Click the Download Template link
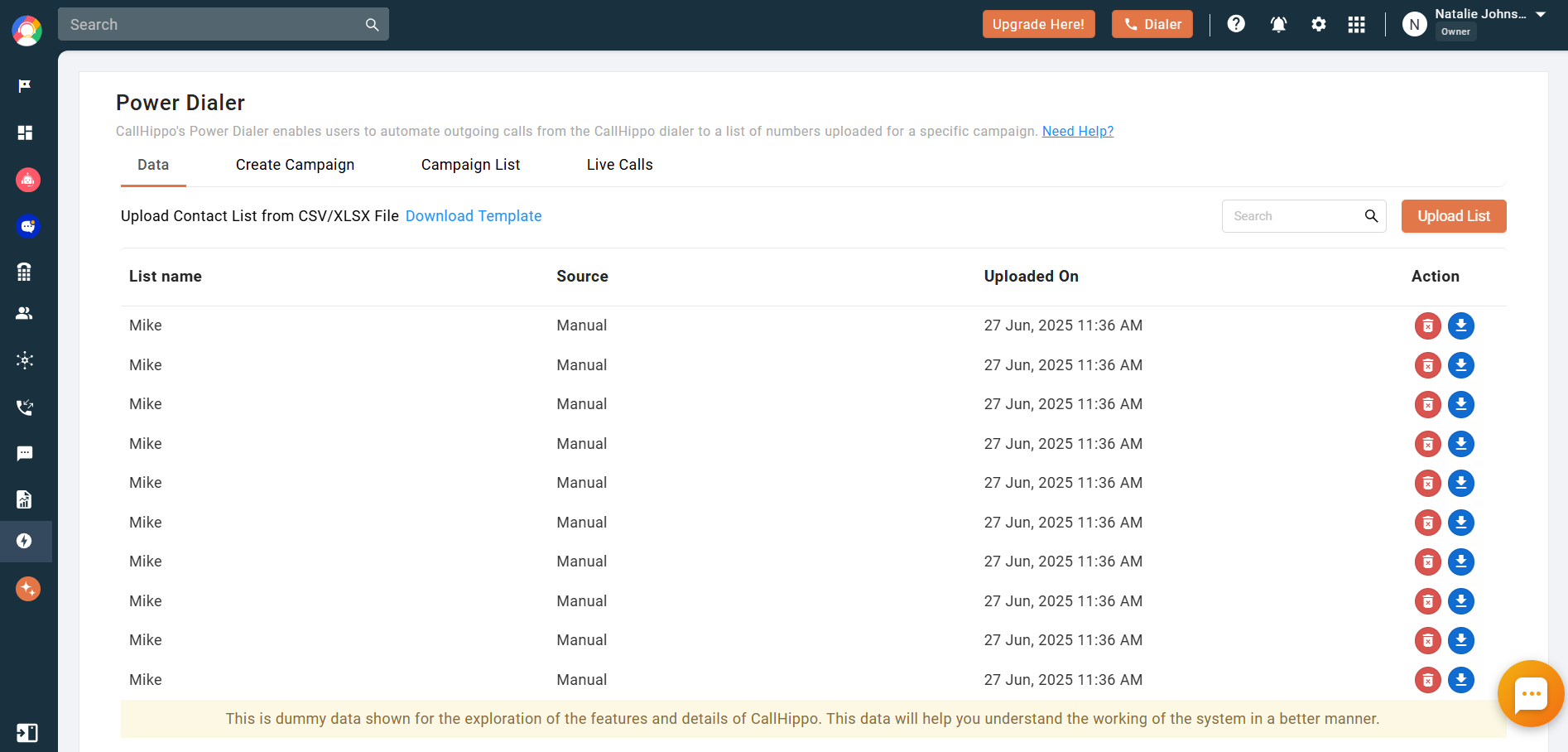Image resolution: width=1568 pixels, height=752 pixels. click(x=474, y=216)
